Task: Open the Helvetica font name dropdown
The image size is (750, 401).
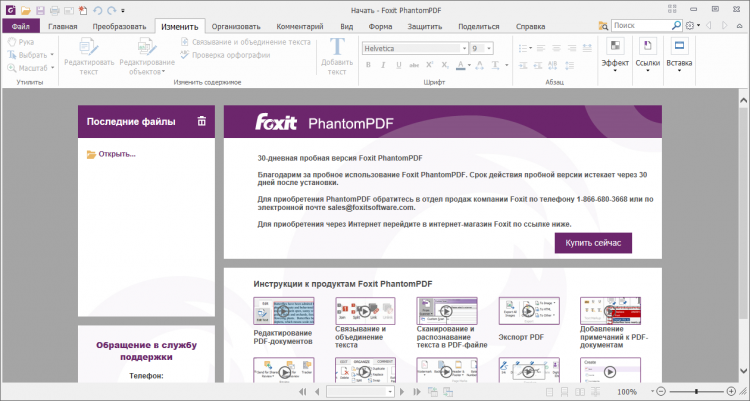Action: pyautogui.click(x=464, y=48)
